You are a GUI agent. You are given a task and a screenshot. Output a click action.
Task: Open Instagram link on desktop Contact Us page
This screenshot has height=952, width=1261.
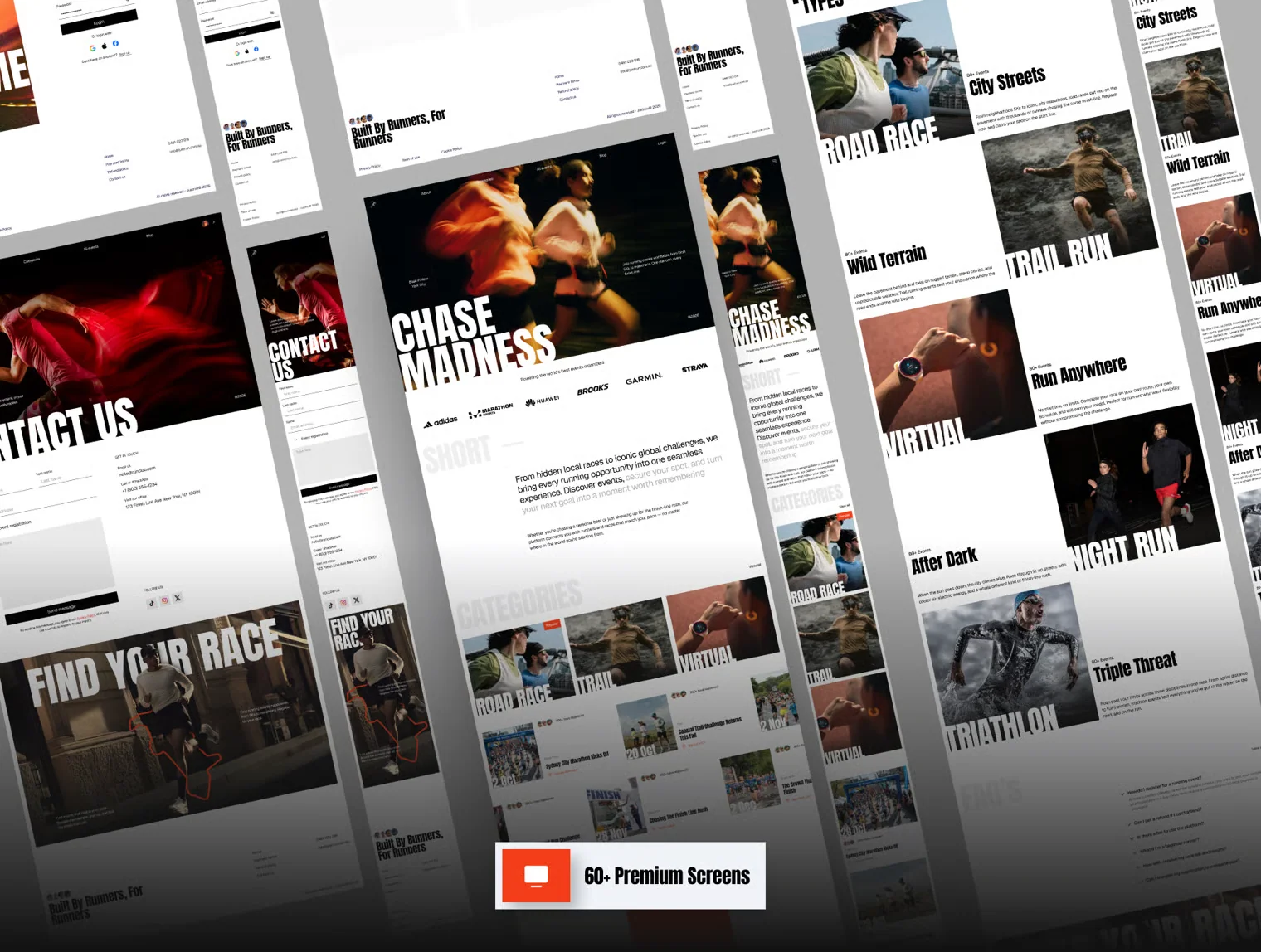[x=164, y=600]
